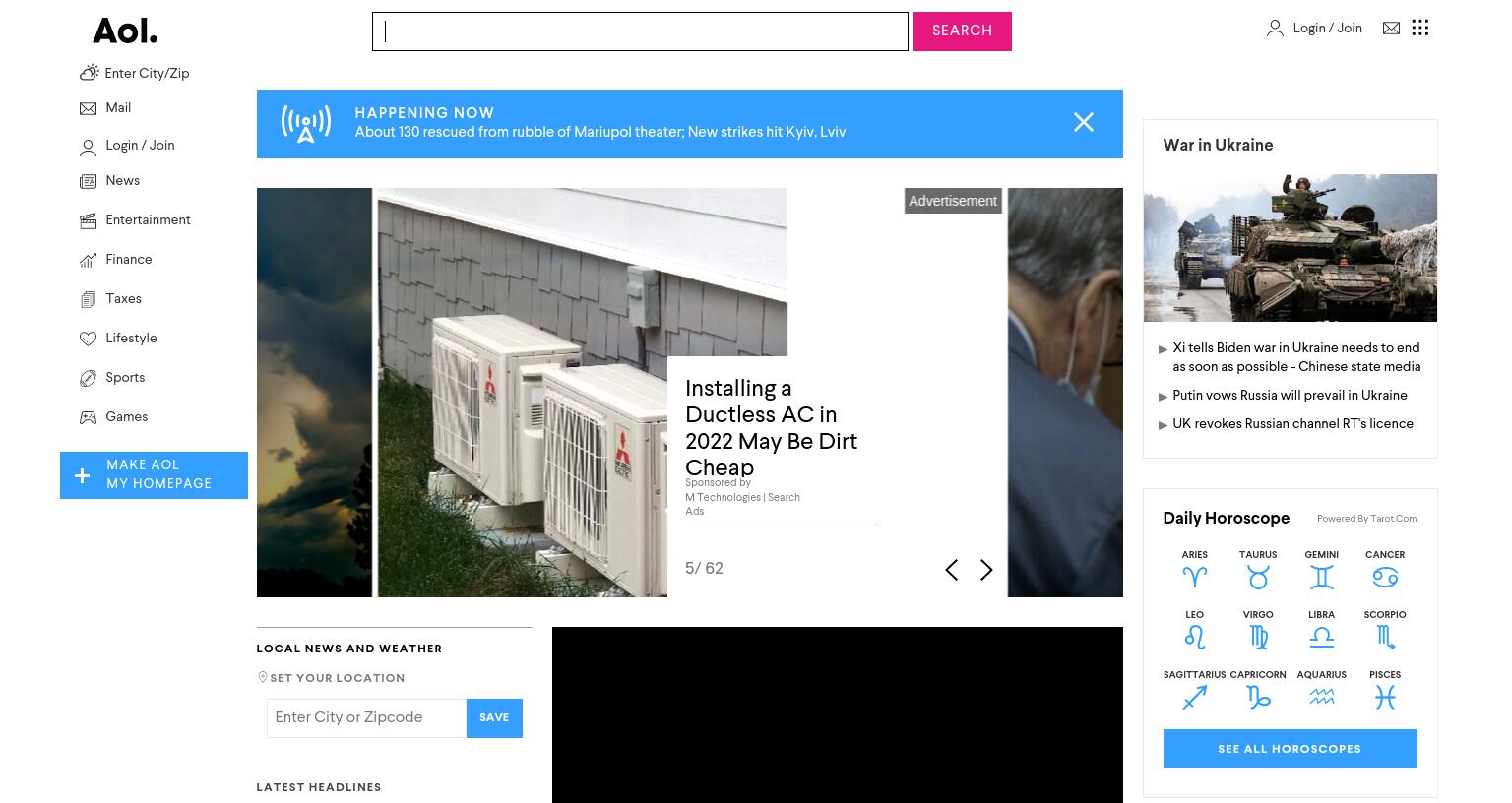Viewport: 1512px width, 803px height.
Task: Open the War in Ukraine tank photo
Action: point(1290,248)
